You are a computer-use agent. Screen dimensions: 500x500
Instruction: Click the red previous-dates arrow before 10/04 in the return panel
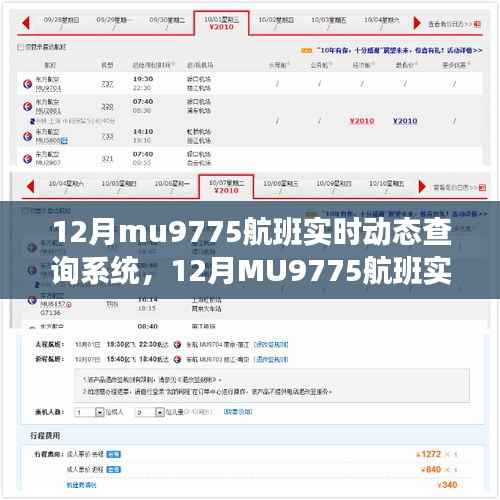tap(30, 186)
